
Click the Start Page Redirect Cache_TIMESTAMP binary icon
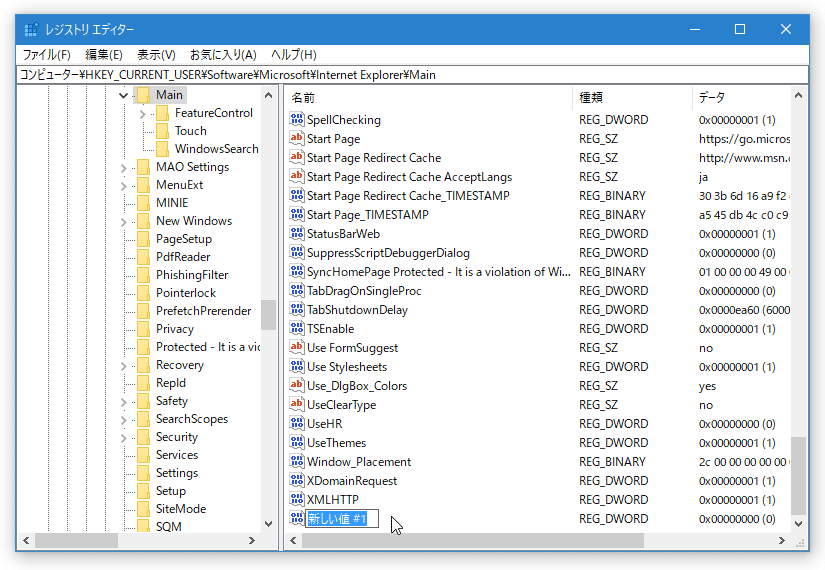[297, 195]
